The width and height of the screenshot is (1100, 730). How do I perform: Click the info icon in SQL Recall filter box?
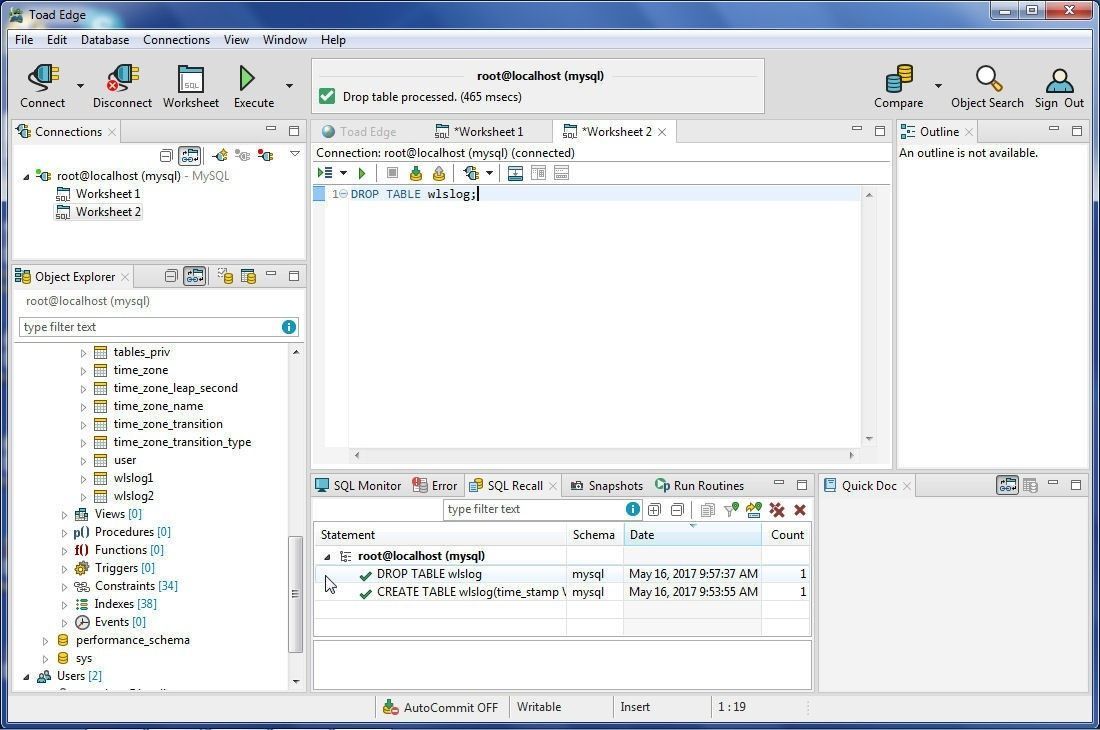pos(633,509)
